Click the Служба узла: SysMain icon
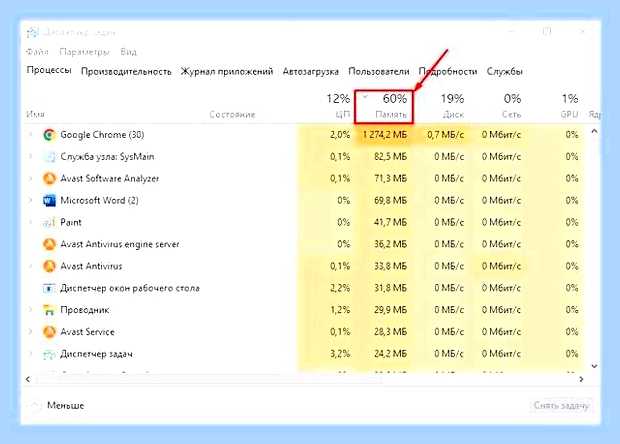Viewport: 620px width, 444px height. [49, 157]
